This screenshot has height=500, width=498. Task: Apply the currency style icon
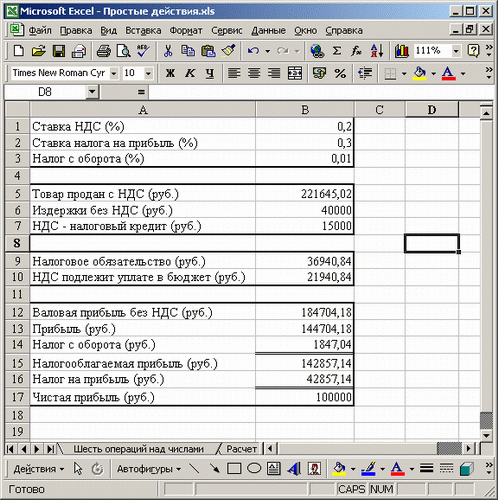pos(319,73)
